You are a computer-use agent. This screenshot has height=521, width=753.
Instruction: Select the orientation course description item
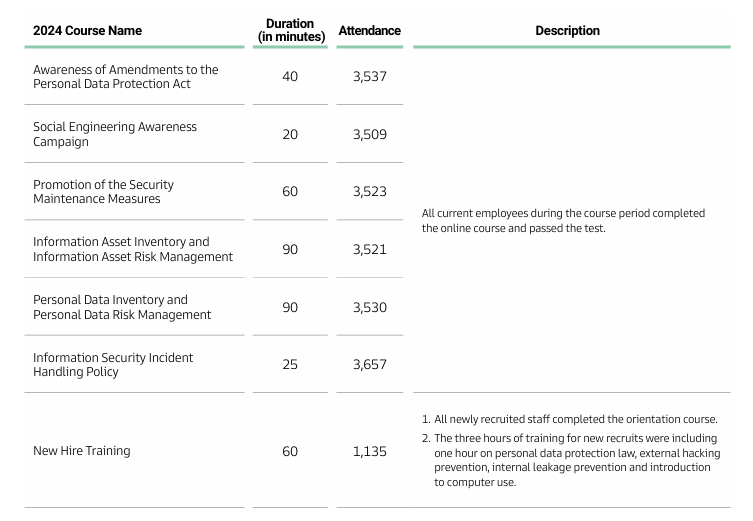pyautogui.click(x=575, y=420)
